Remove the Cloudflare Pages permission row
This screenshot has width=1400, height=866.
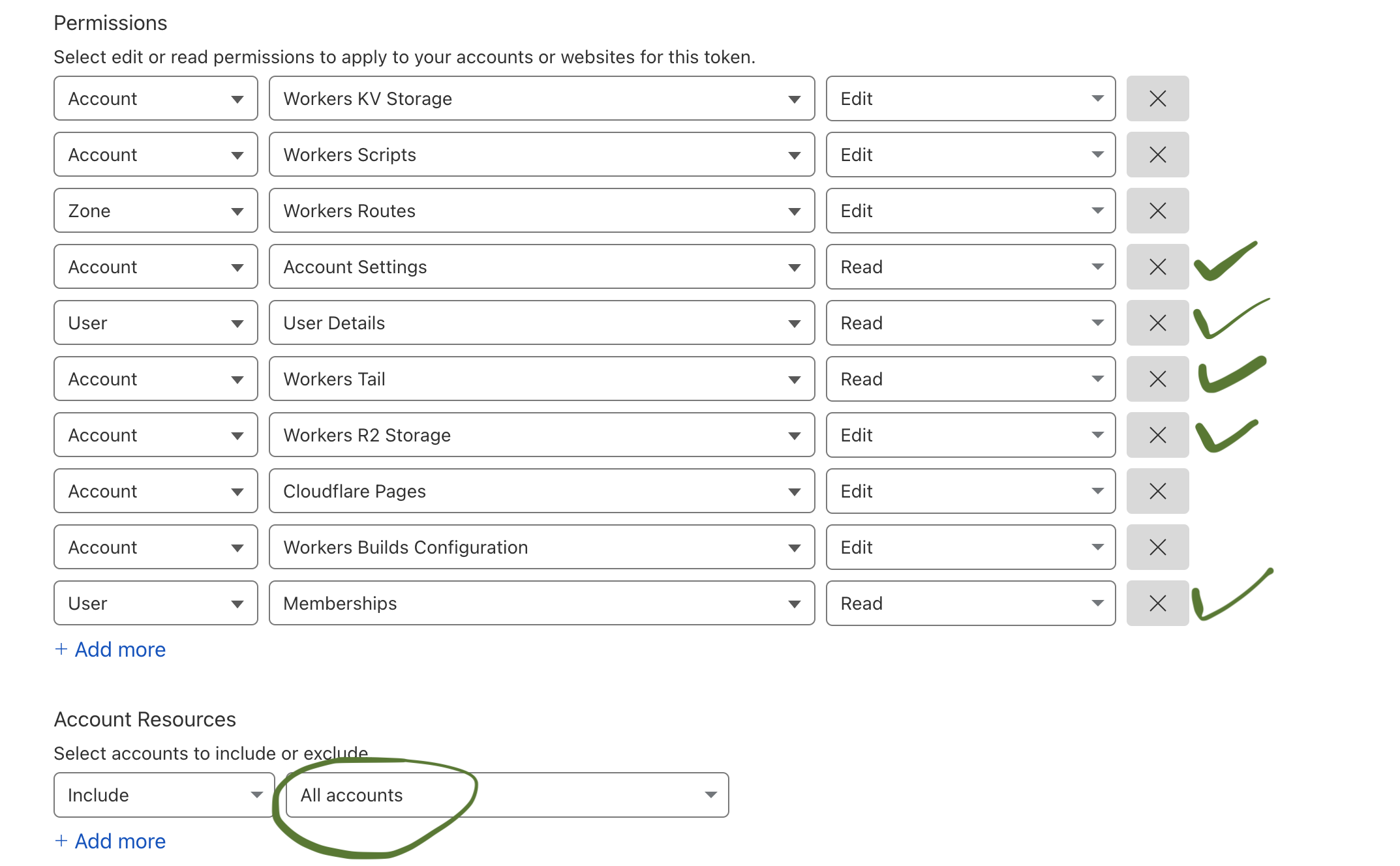pos(1157,491)
